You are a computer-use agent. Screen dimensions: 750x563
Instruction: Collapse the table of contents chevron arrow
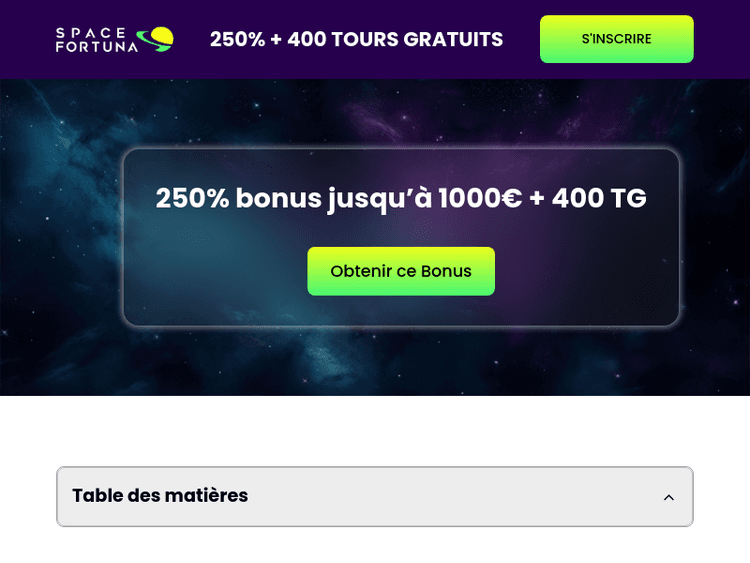[669, 497]
